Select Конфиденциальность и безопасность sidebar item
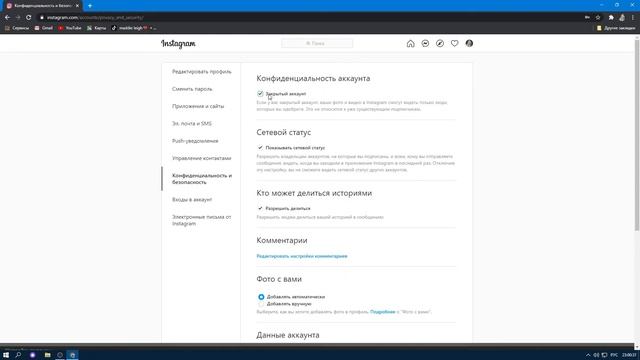This screenshot has width=640, height=360. [x=202, y=179]
